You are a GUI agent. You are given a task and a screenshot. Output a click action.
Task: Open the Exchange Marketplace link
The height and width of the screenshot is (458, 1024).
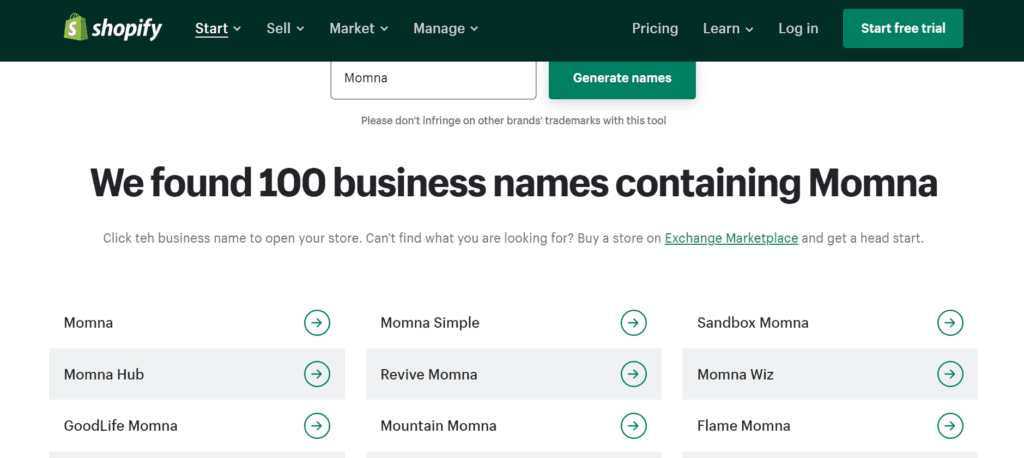[x=731, y=238]
